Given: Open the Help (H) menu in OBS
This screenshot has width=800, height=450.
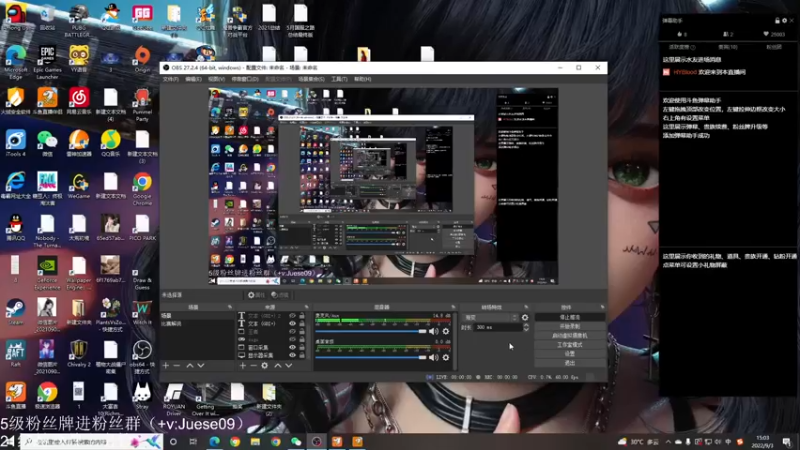Looking at the screenshot, I should tap(362, 79).
